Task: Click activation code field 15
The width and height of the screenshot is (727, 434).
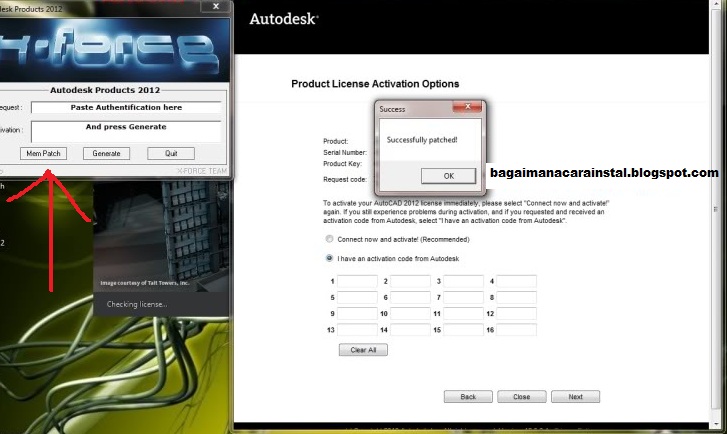Action: coord(464,330)
